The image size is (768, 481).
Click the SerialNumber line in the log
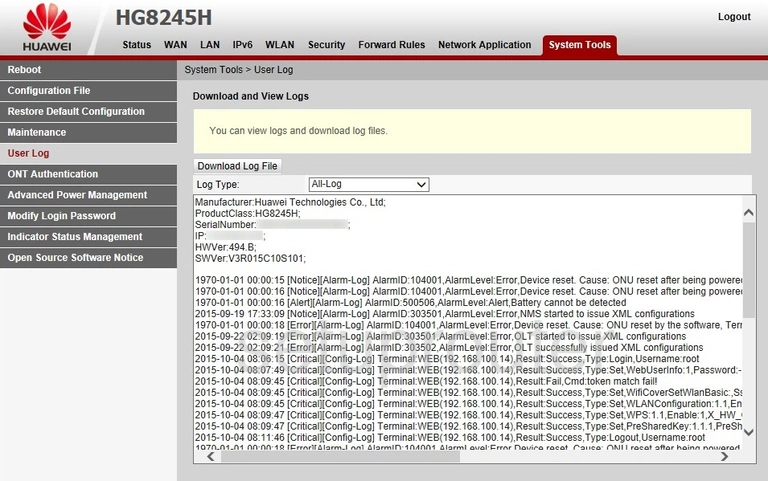(272, 225)
